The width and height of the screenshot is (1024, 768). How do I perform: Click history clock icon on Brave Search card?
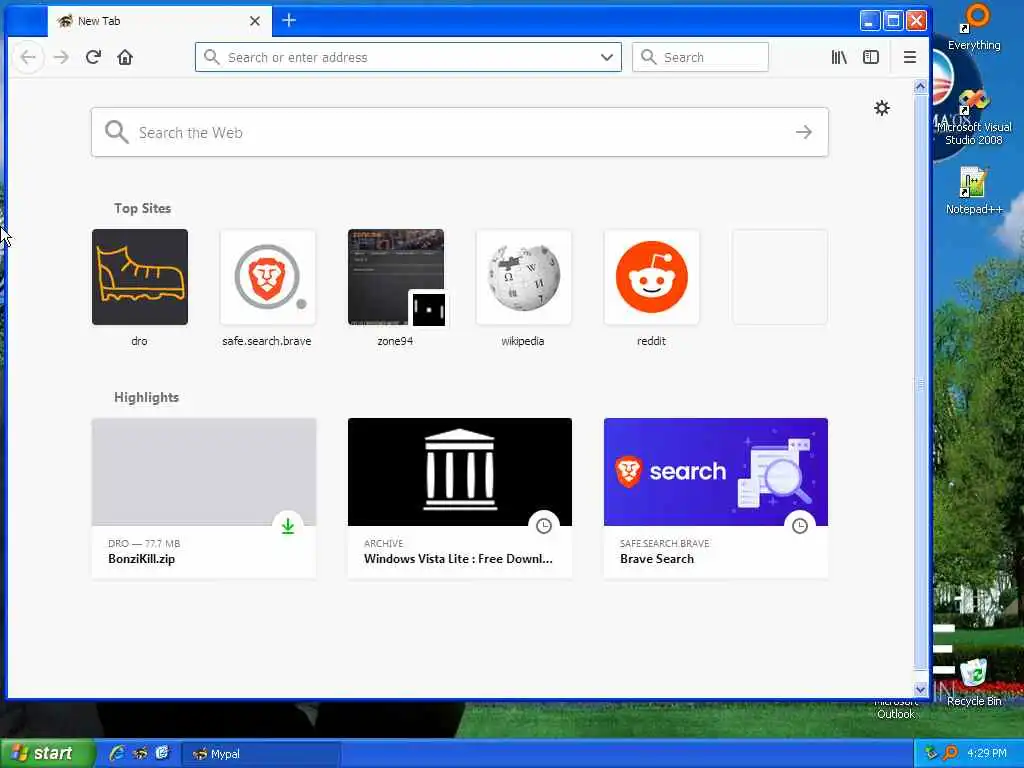coord(800,526)
